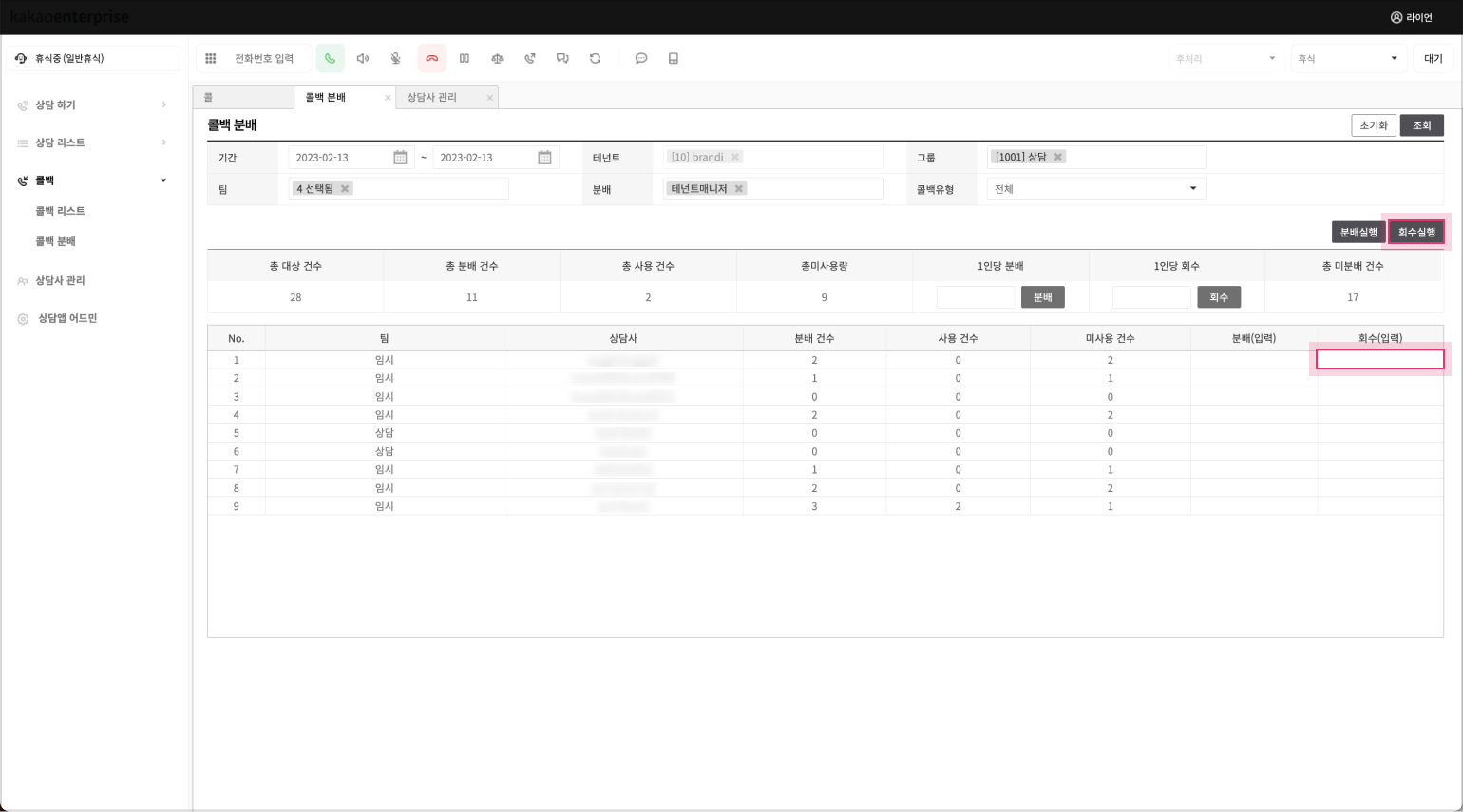1463x812 pixels.
Task: Open the 콜백유형 전체 dropdown
Action: (1096, 189)
